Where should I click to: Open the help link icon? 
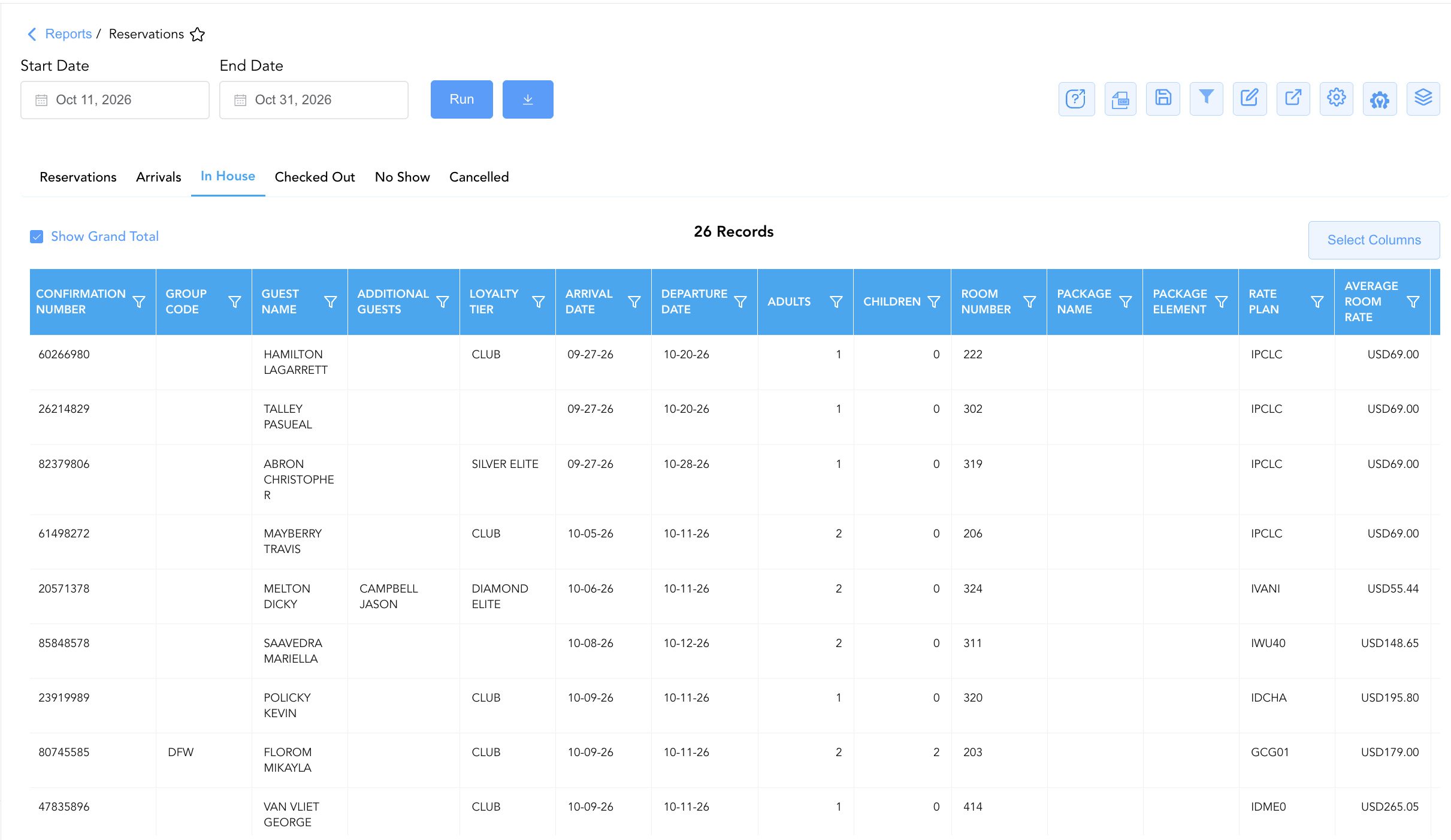coord(1076,99)
